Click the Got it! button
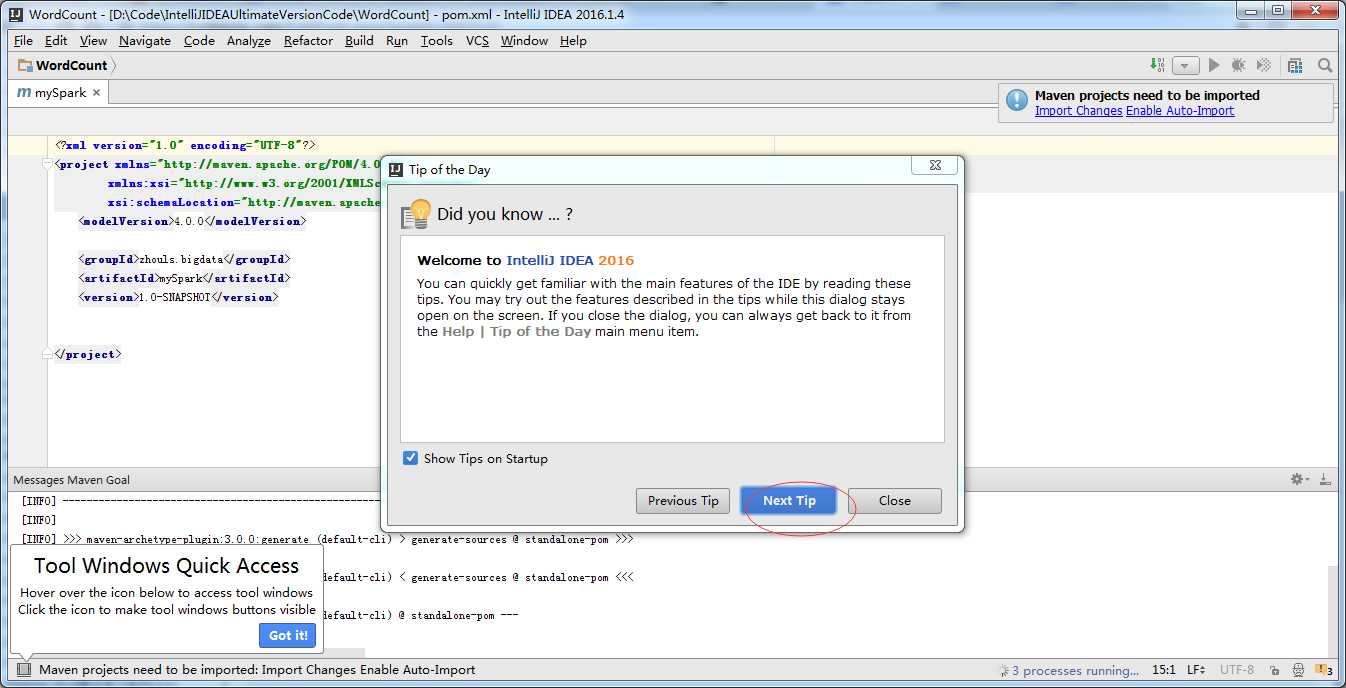 point(288,635)
